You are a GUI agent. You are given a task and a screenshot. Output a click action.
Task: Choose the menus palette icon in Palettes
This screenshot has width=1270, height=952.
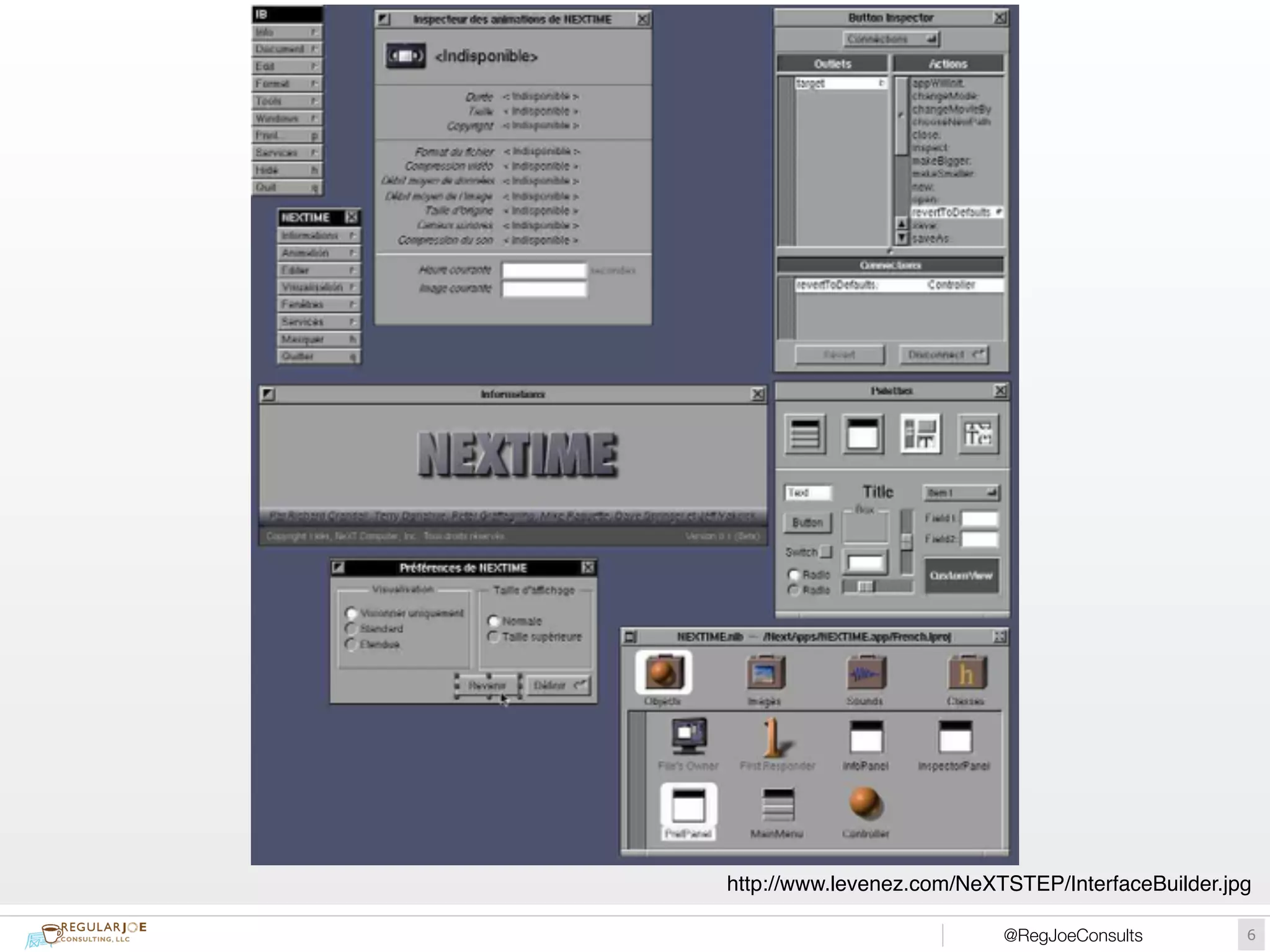click(806, 434)
